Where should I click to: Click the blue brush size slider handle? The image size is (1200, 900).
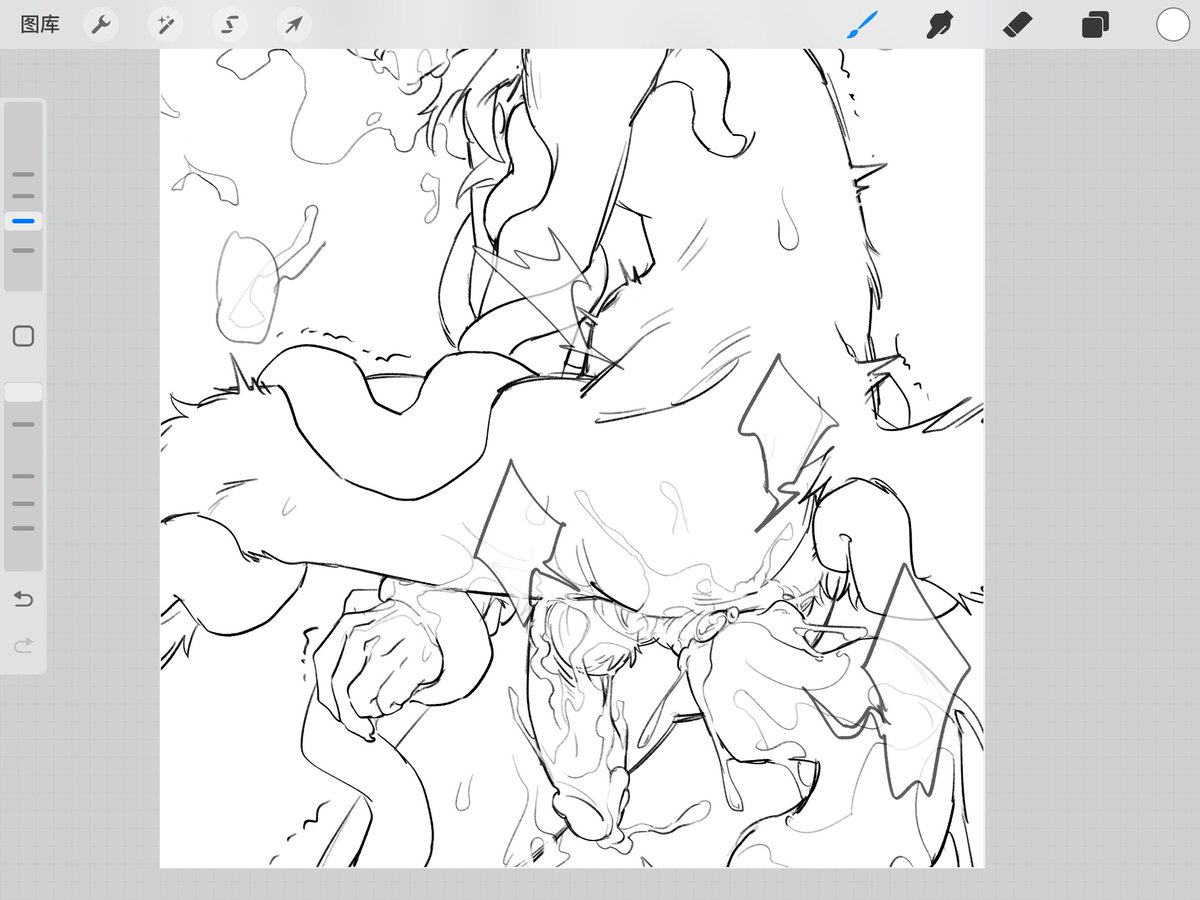23,221
